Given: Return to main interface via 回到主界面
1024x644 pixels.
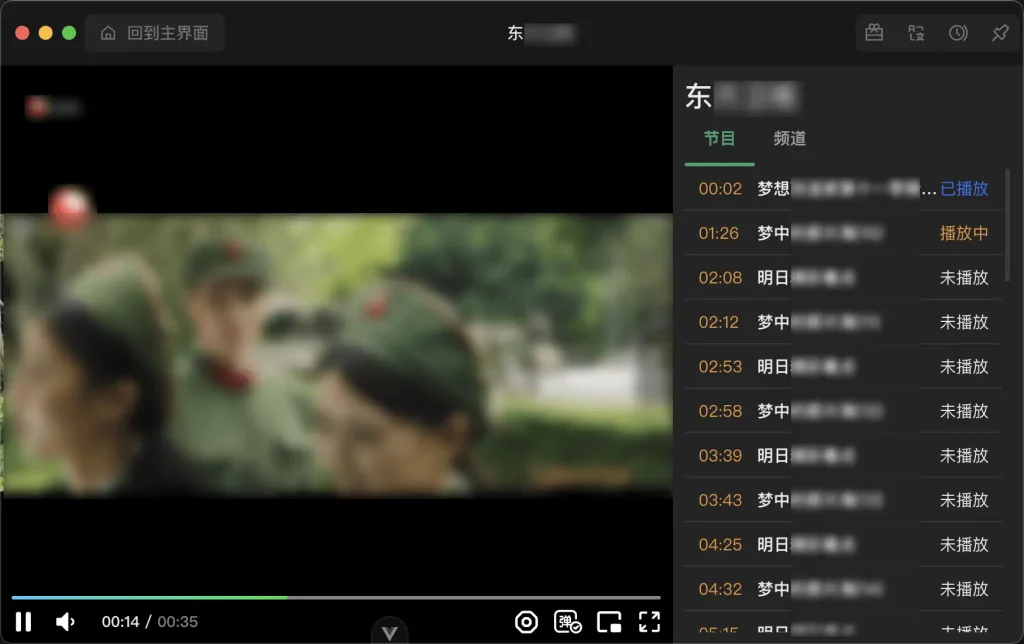Looking at the screenshot, I should click(166, 32).
